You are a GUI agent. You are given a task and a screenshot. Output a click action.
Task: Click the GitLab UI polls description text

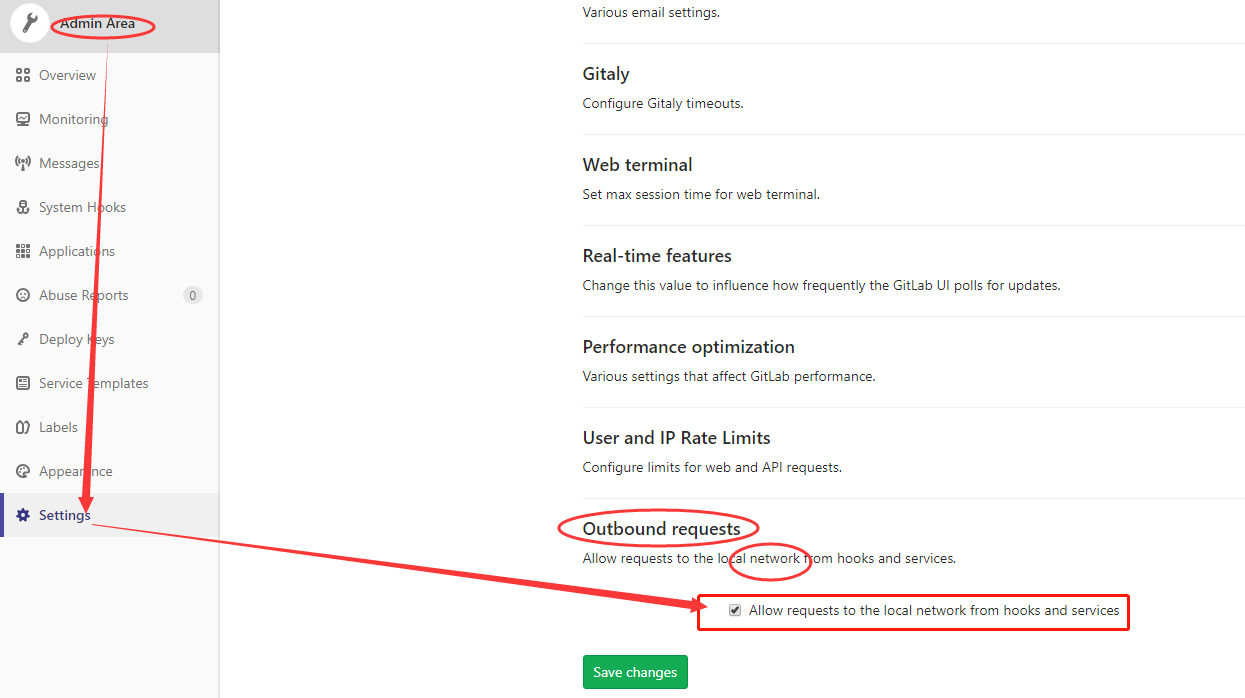(821, 285)
